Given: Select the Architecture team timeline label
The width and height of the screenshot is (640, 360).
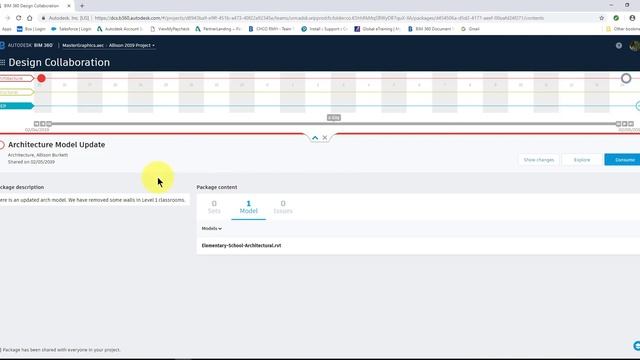Looking at the screenshot, I should 16,78.
